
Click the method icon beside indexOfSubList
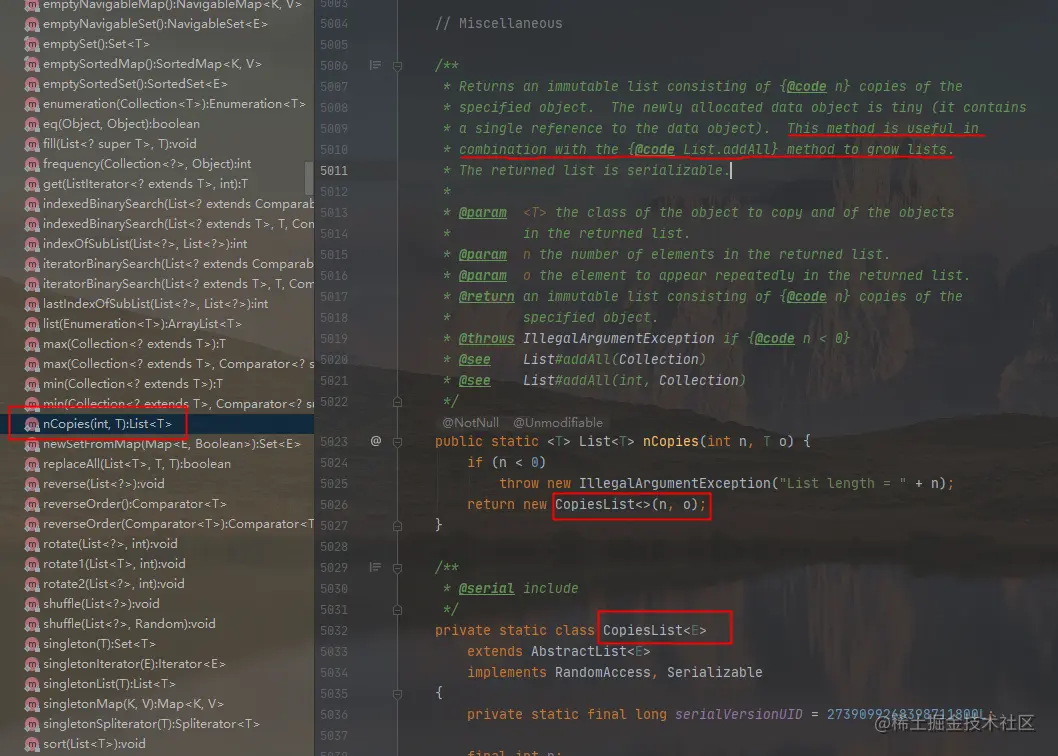tap(32, 244)
